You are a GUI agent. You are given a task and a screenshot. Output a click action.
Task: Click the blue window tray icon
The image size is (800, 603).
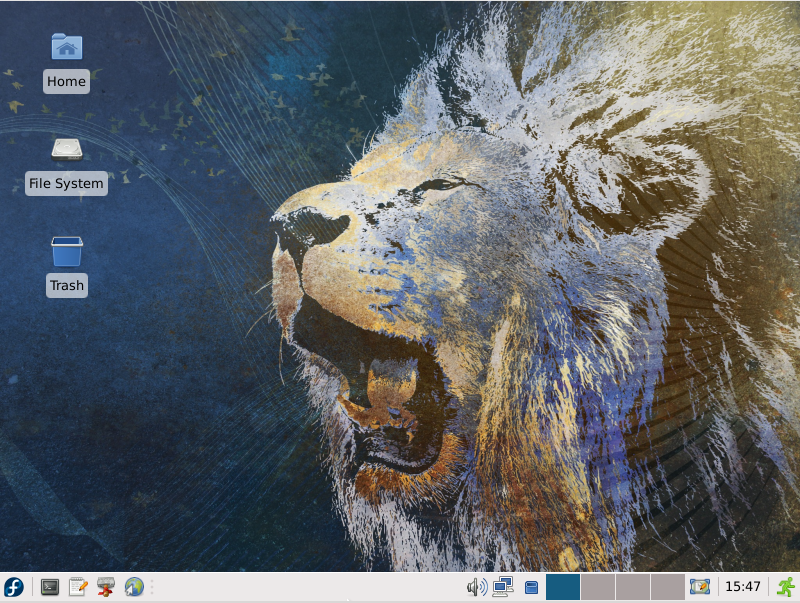(531, 588)
